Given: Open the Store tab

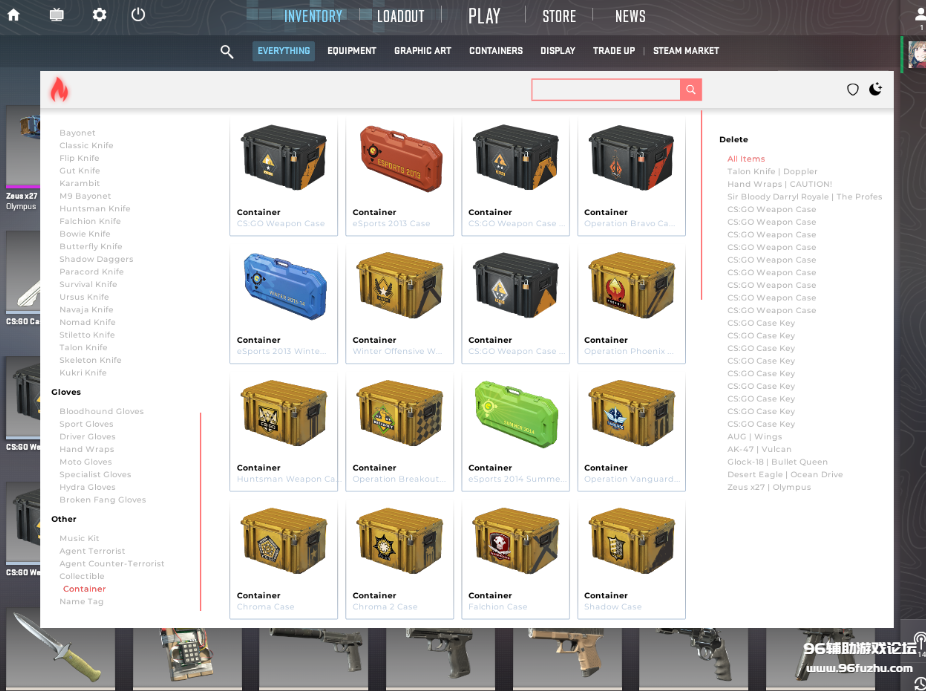Looking at the screenshot, I should coord(558,16).
